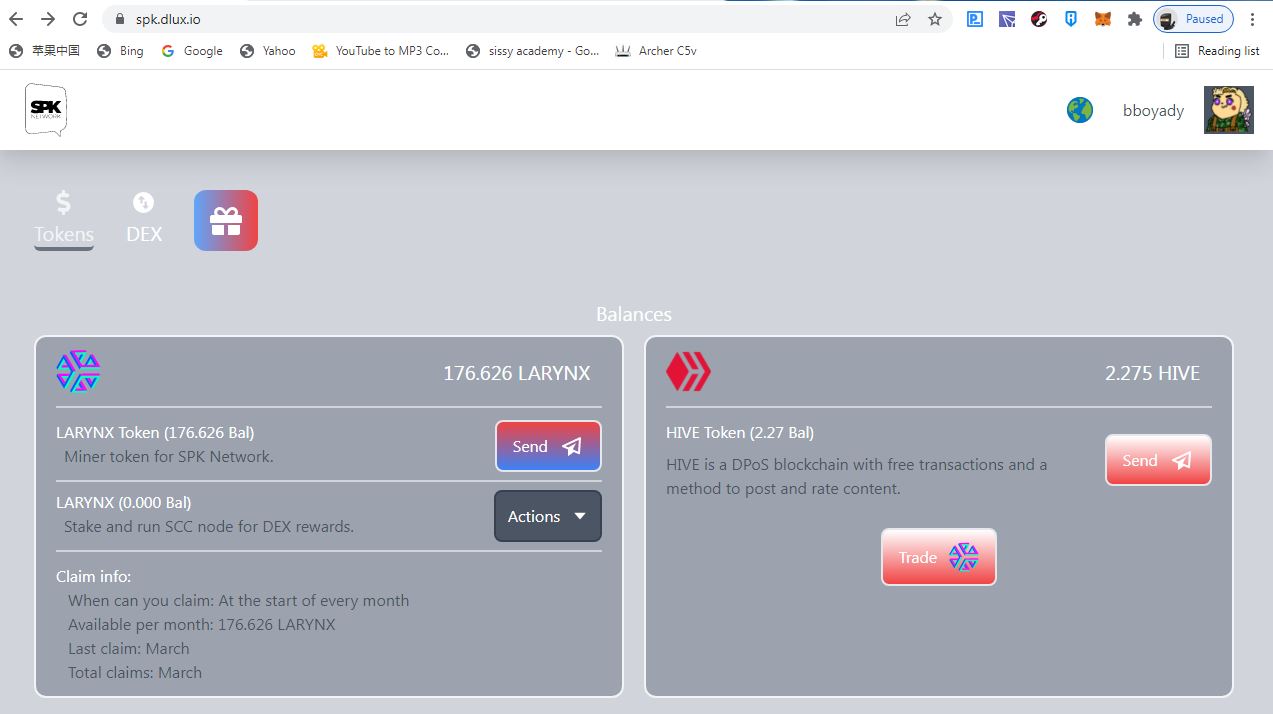Open the Extensions puzzle menu

pos(1134,19)
